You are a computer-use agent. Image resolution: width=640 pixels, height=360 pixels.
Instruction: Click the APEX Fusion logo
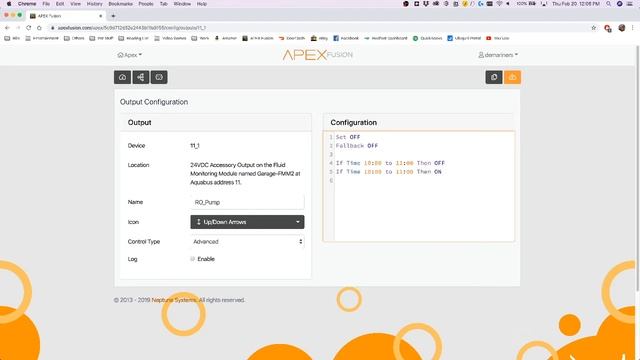318,55
